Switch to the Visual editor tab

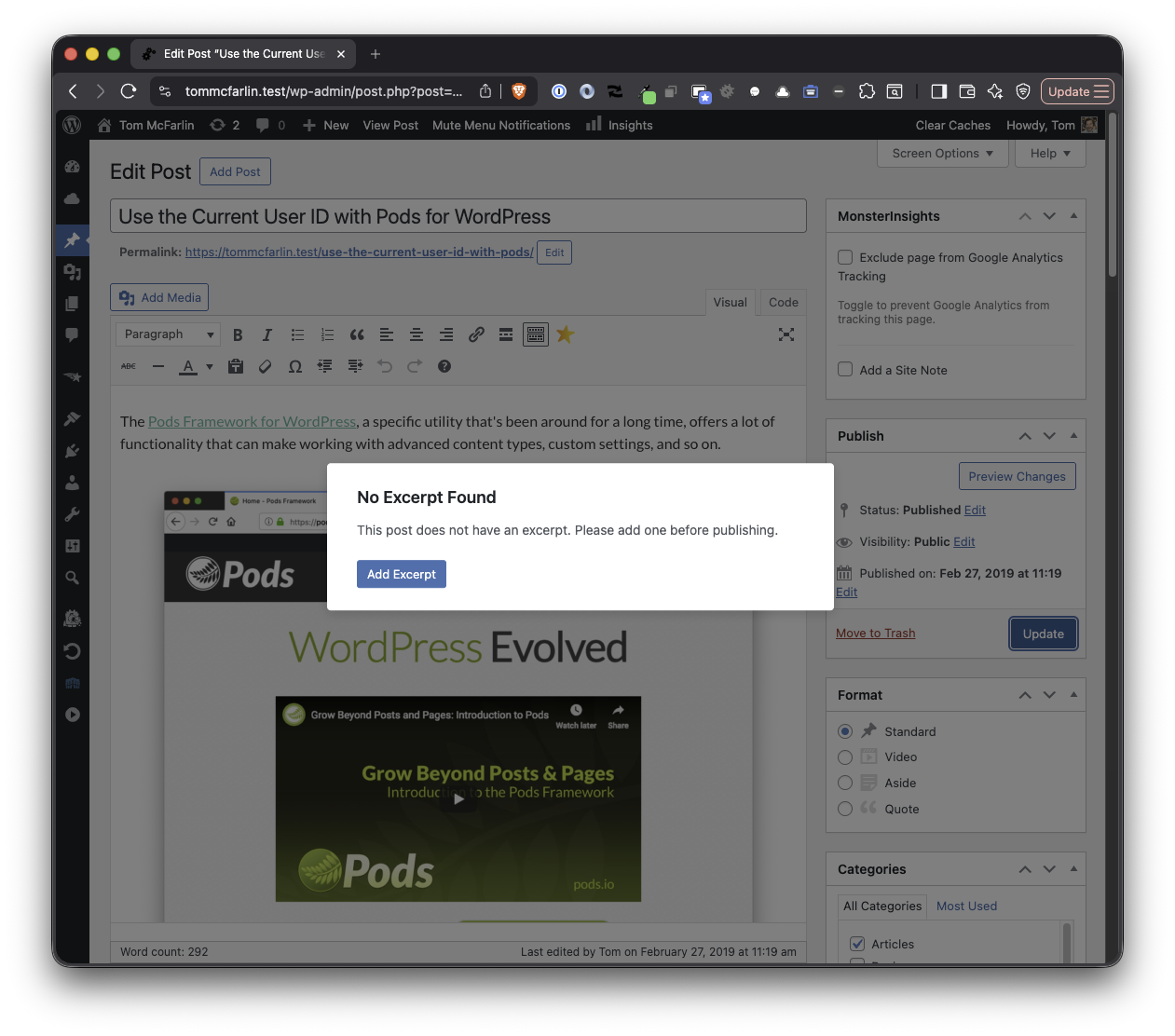730,302
